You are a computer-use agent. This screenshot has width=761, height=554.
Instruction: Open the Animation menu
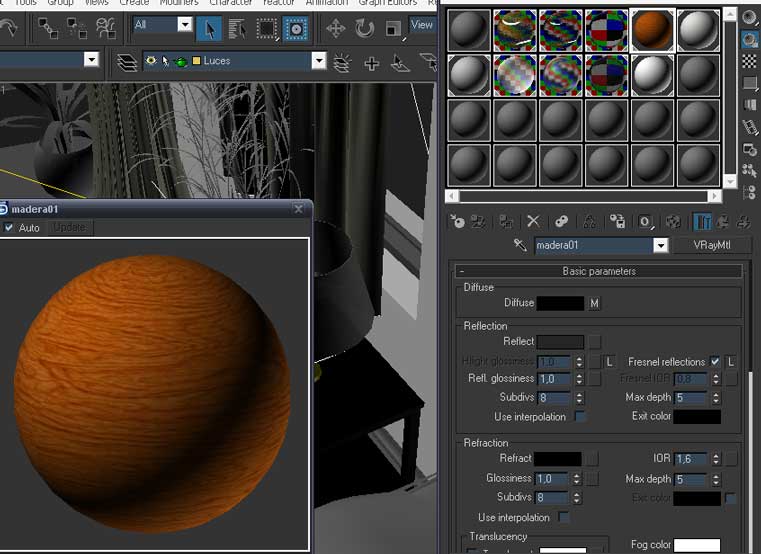pyautogui.click(x=327, y=2)
